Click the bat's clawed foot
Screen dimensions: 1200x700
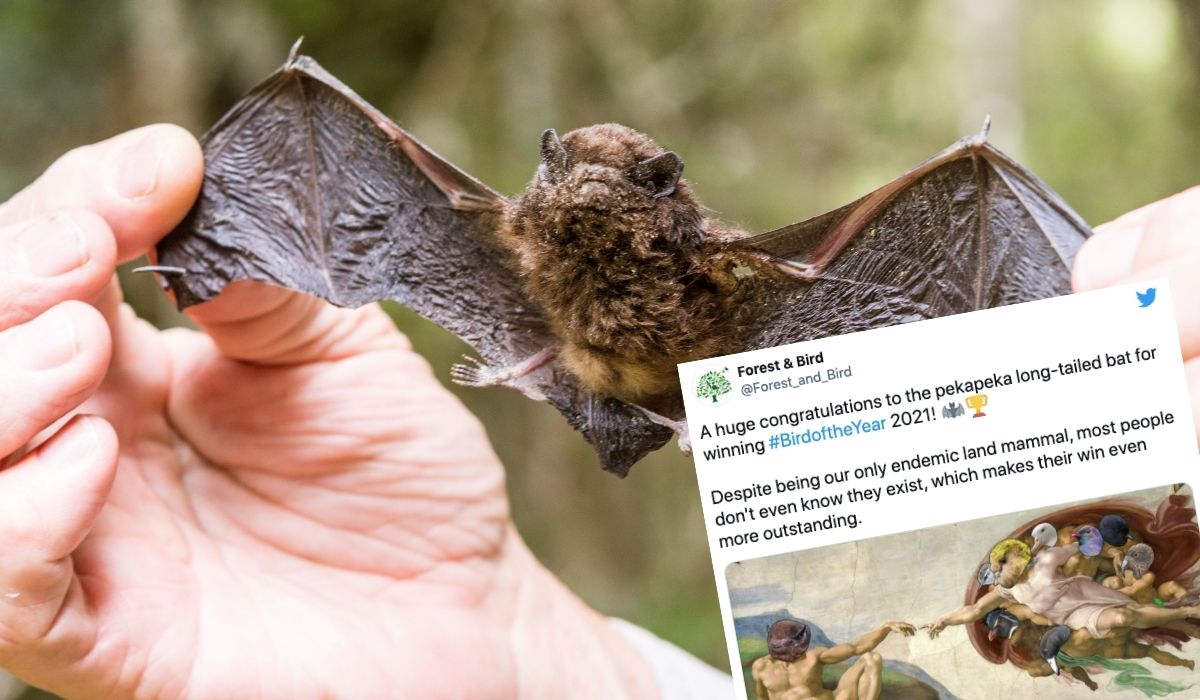coord(470,372)
